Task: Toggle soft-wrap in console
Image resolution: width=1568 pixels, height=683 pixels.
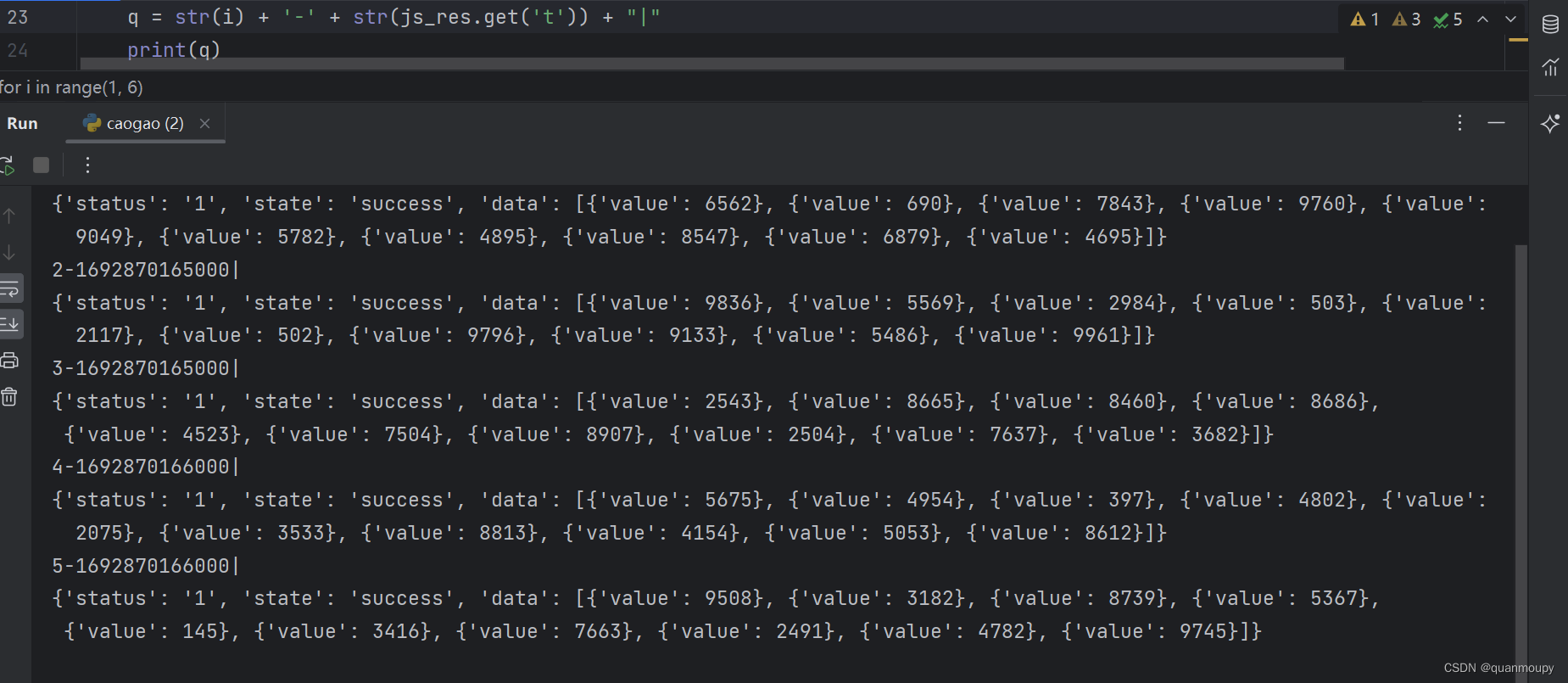Action: click(x=10, y=288)
